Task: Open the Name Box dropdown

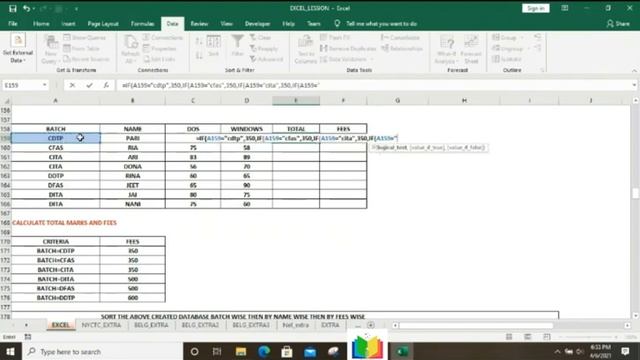Action: [44, 85]
